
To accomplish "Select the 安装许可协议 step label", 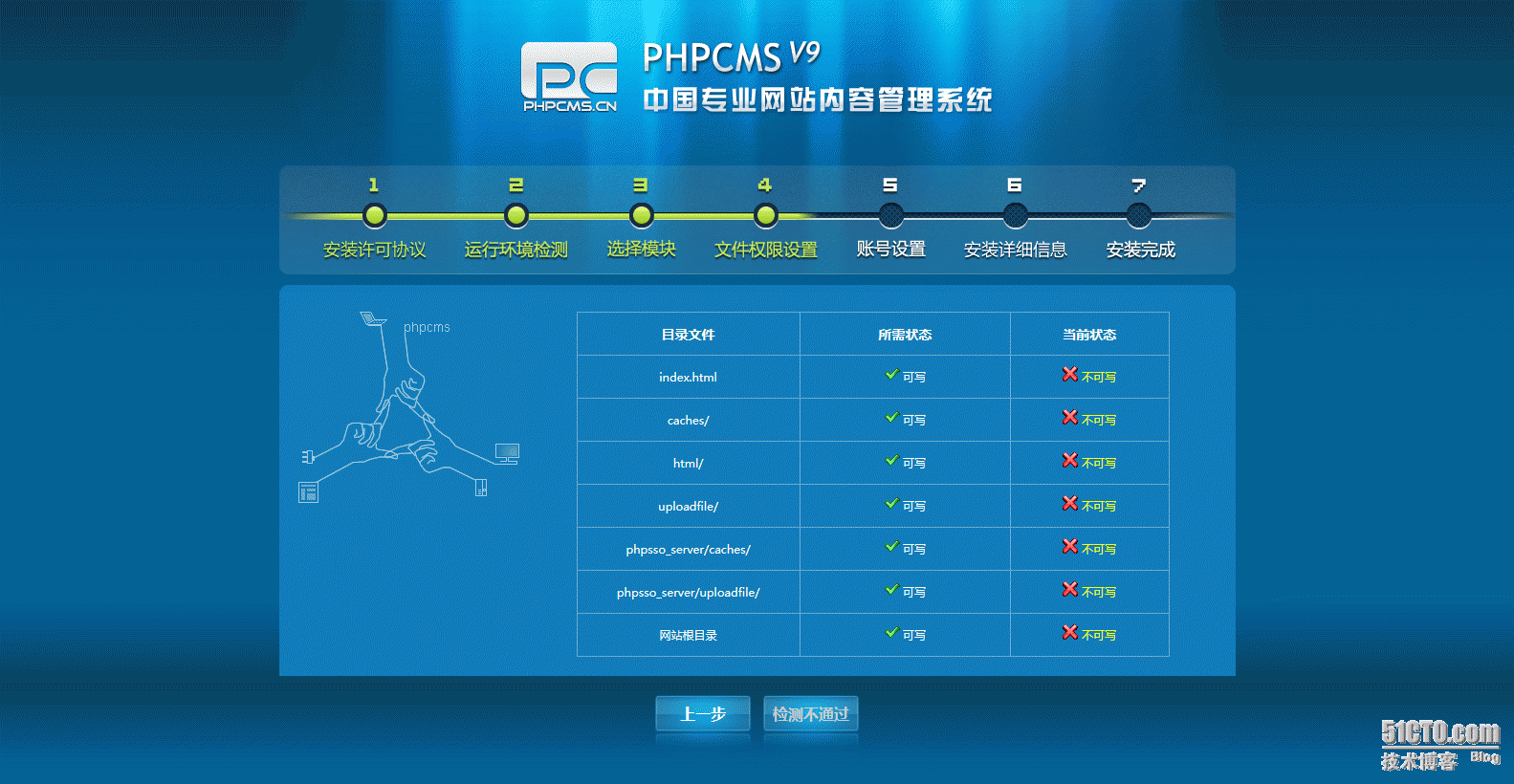I will [x=375, y=250].
